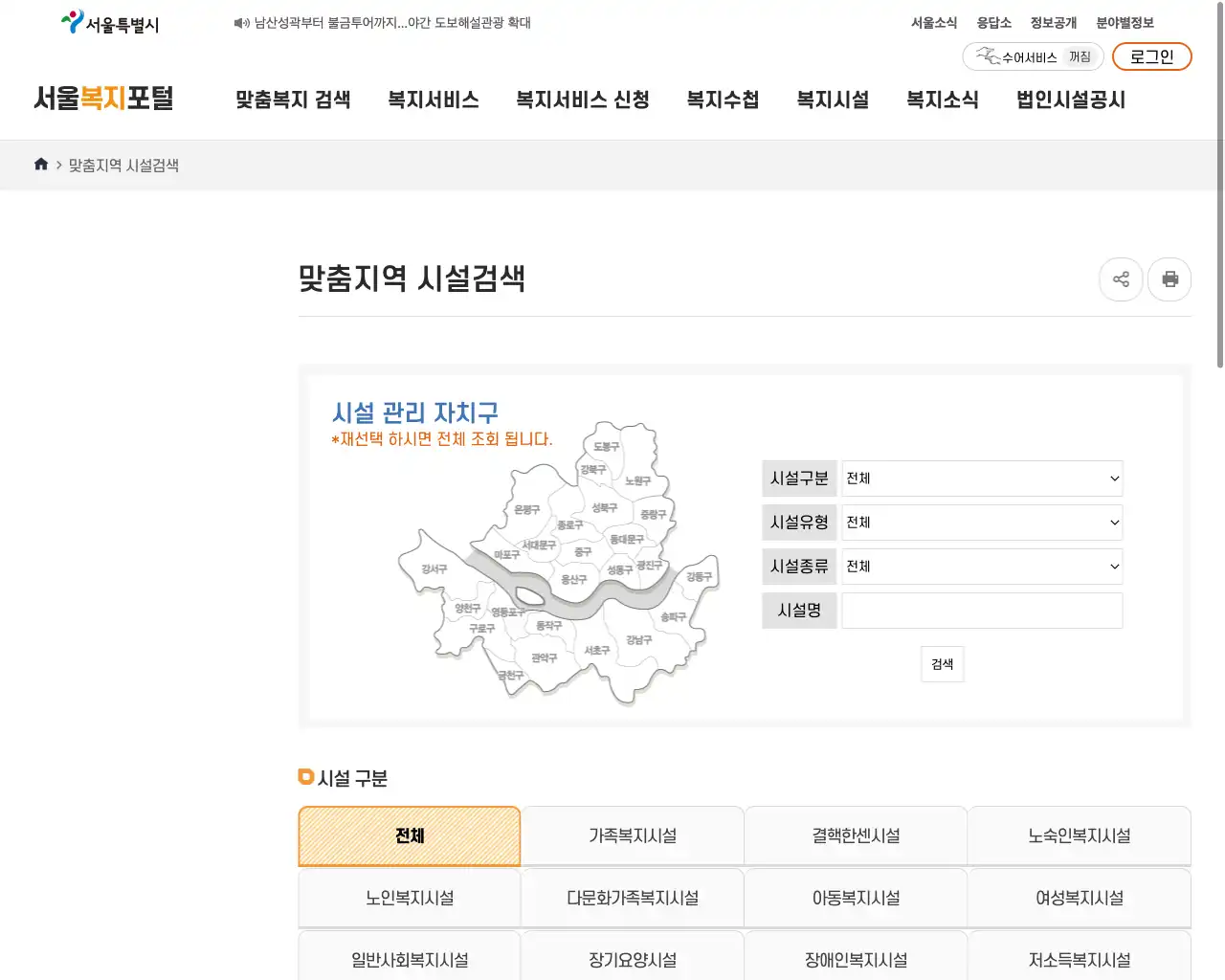Image resolution: width=1225 pixels, height=980 pixels.
Task: Select the 노숙인복지시설 tab
Action: click(1080, 836)
